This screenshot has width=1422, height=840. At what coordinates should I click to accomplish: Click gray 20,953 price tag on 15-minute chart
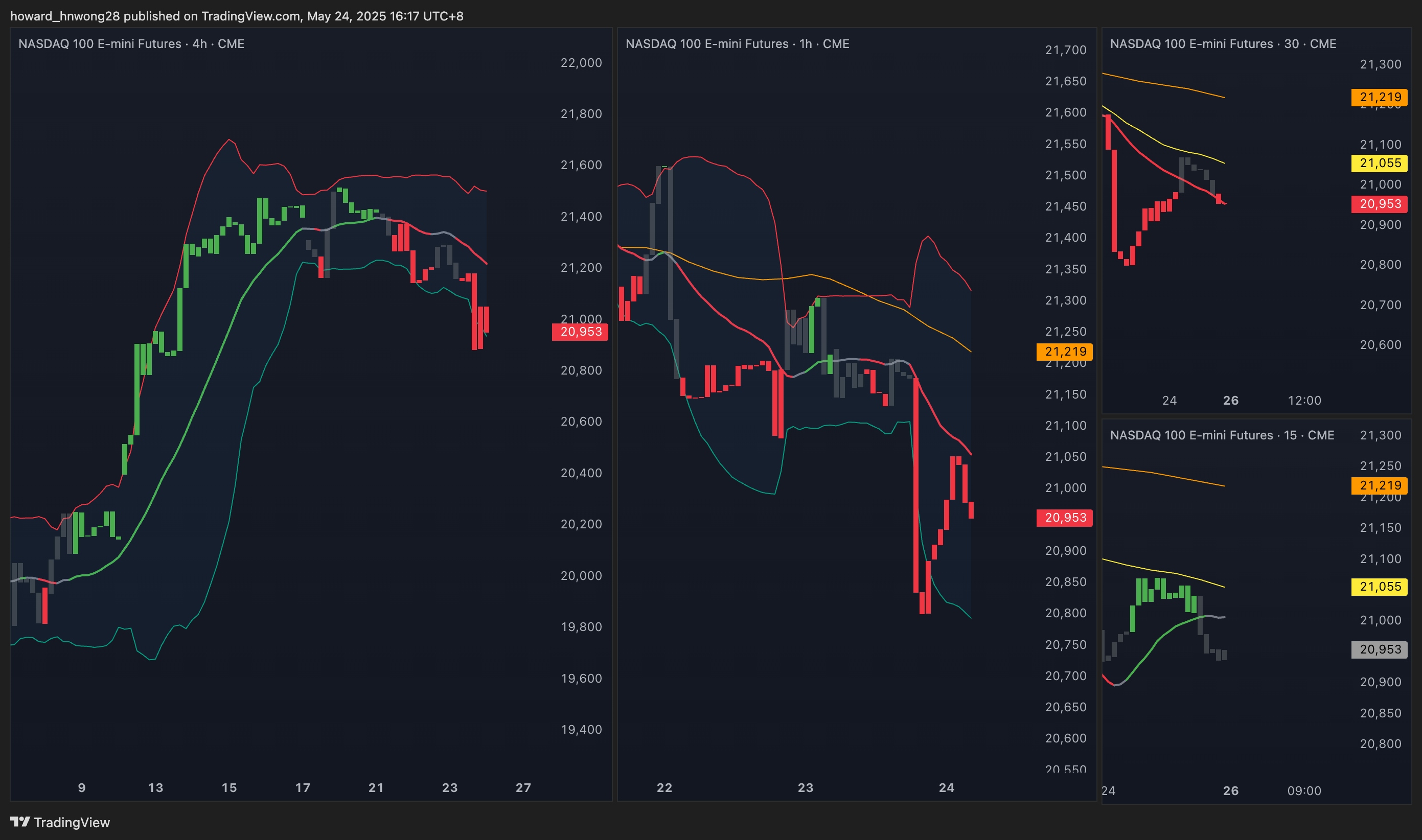coord(1380,649)
